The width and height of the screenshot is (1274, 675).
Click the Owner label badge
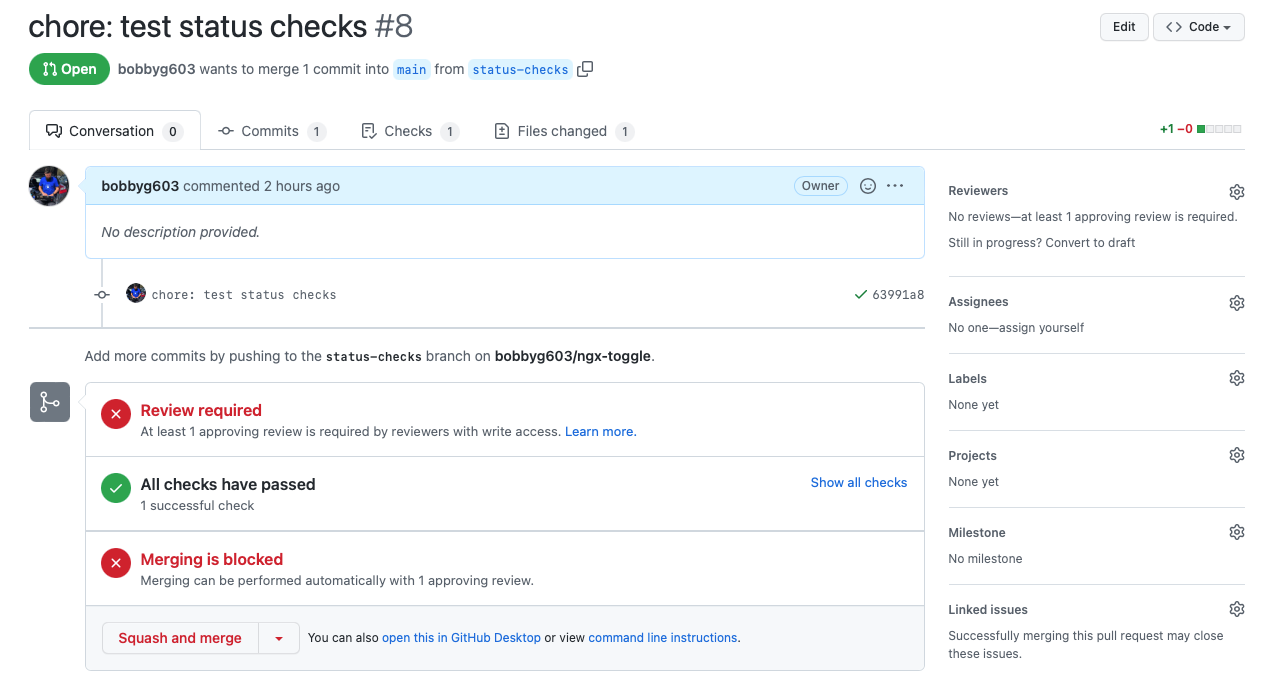coord(820,185)
